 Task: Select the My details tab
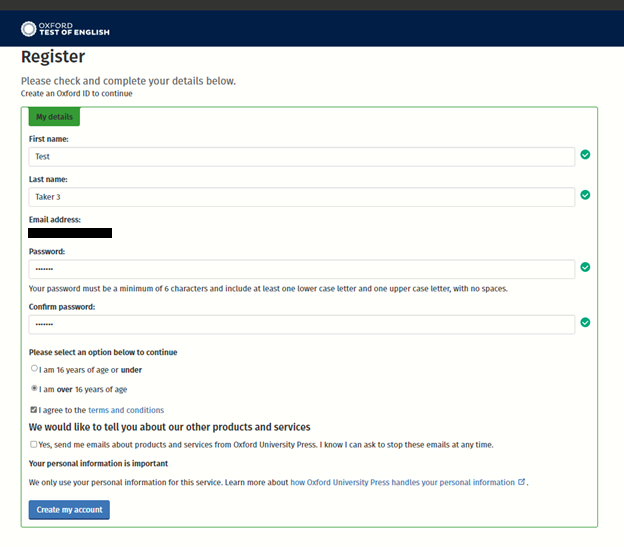(x=54, y=117)
